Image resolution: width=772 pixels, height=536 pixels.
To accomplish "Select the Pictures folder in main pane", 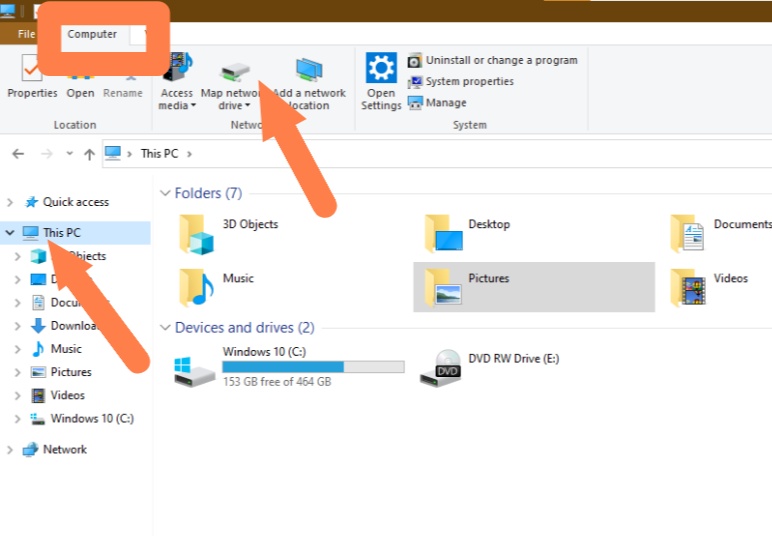I will (534, 287).
